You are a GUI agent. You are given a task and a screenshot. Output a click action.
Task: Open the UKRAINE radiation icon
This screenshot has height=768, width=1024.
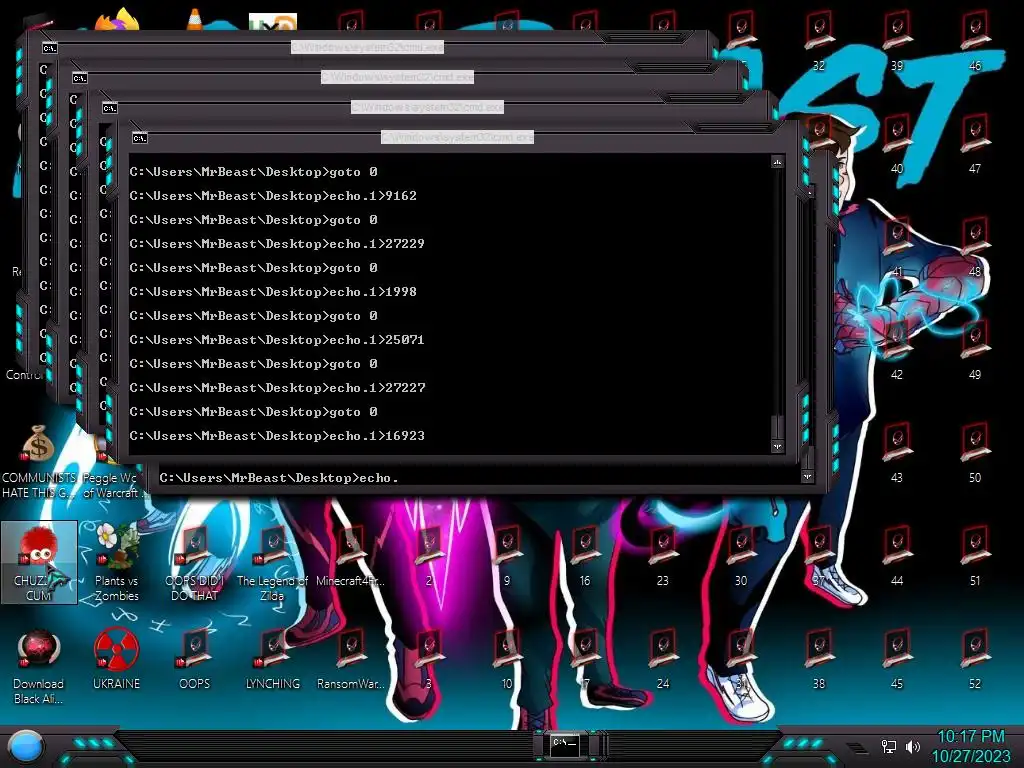pyautogui.click(x=116, y=659)
